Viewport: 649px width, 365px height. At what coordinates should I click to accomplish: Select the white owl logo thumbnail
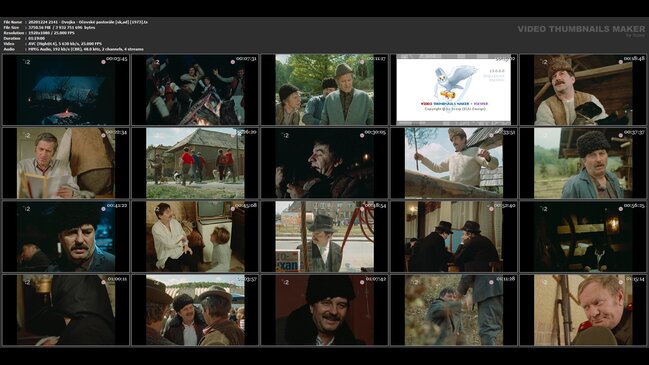[x=454, y=89]
